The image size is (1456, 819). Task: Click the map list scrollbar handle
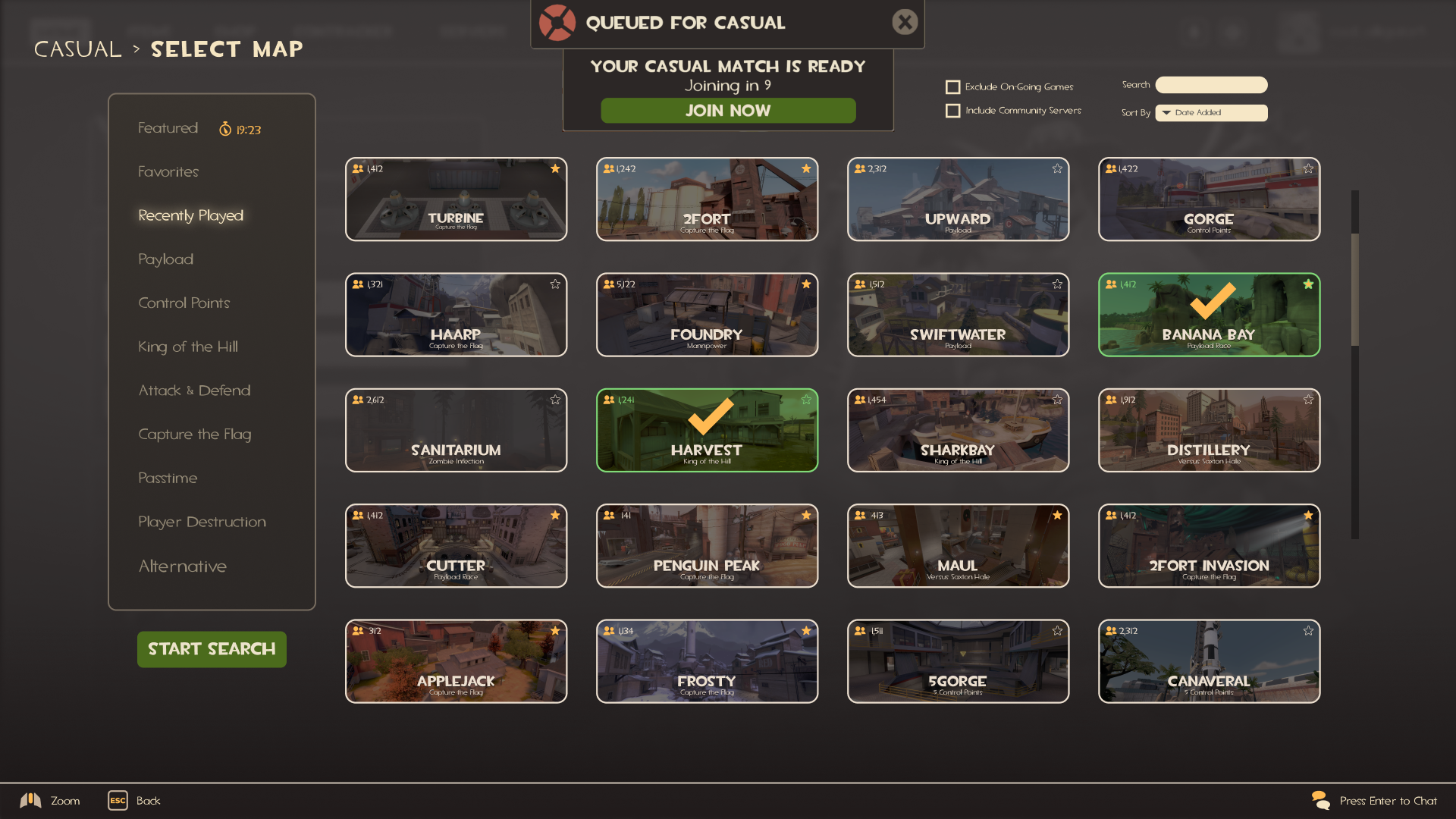[1354, 289]
